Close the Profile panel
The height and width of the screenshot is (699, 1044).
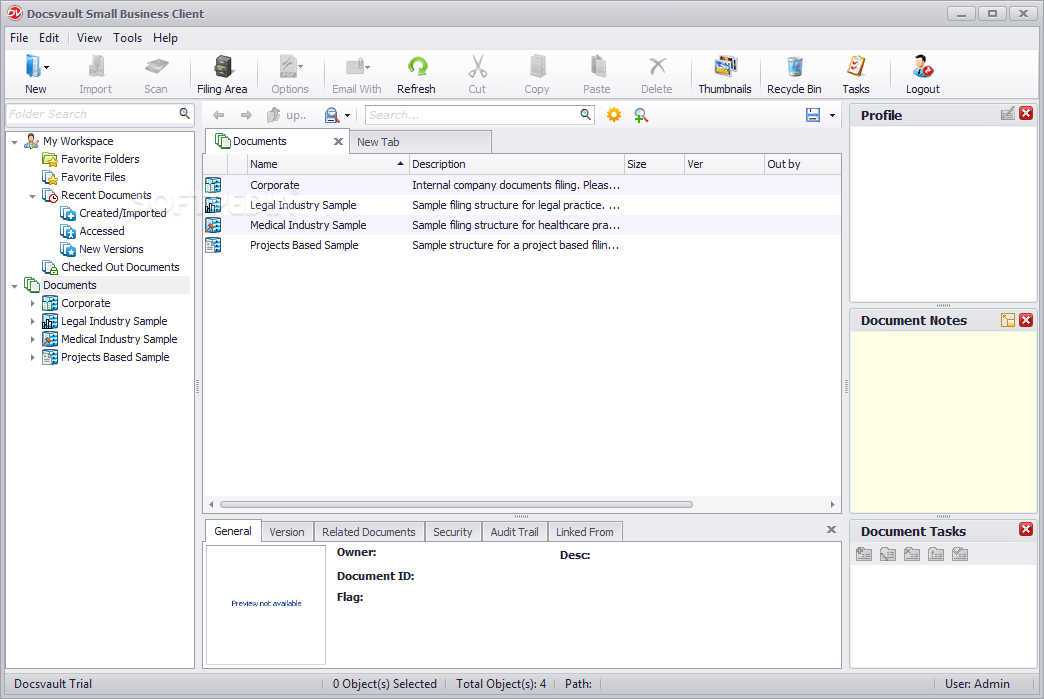click(1026, 113)
